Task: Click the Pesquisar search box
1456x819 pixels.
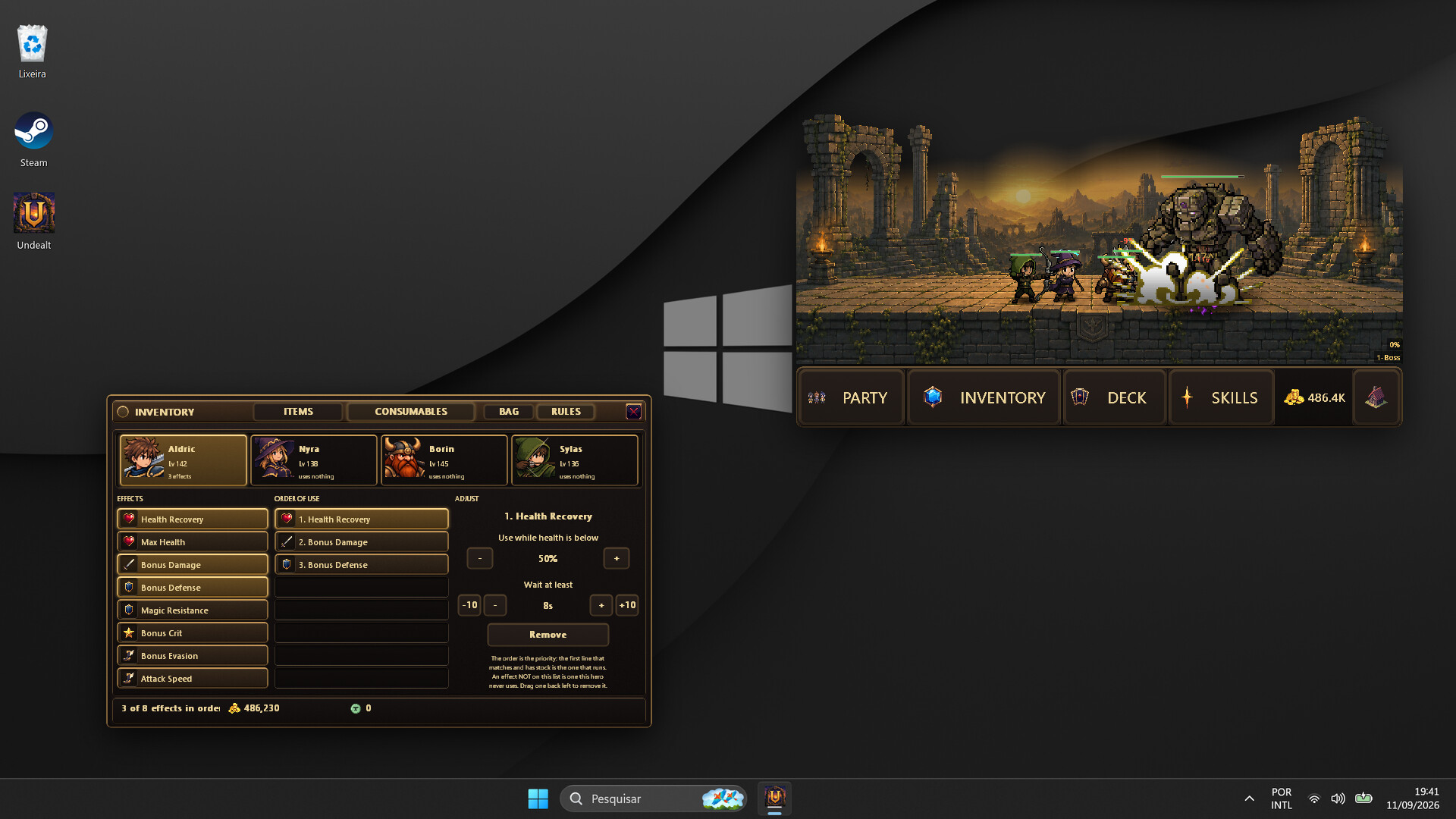Action: click(653, 799)
